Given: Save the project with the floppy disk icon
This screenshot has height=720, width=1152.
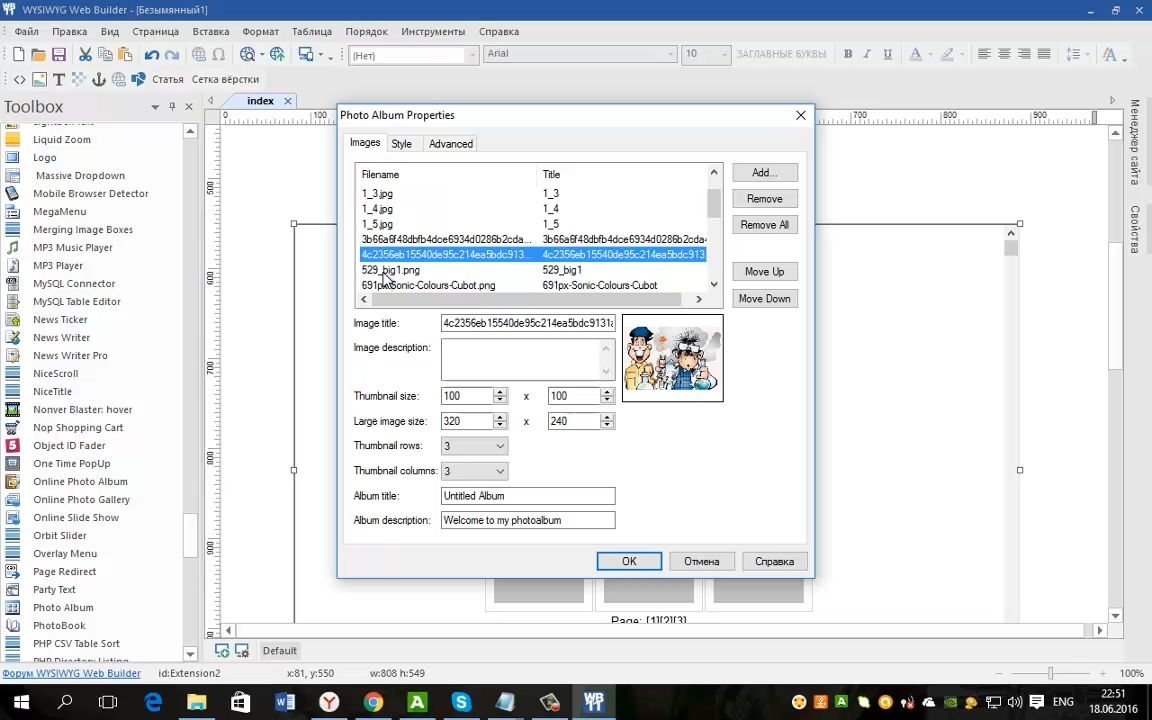Looking at the screenshot, I should (x=59, y=54).
